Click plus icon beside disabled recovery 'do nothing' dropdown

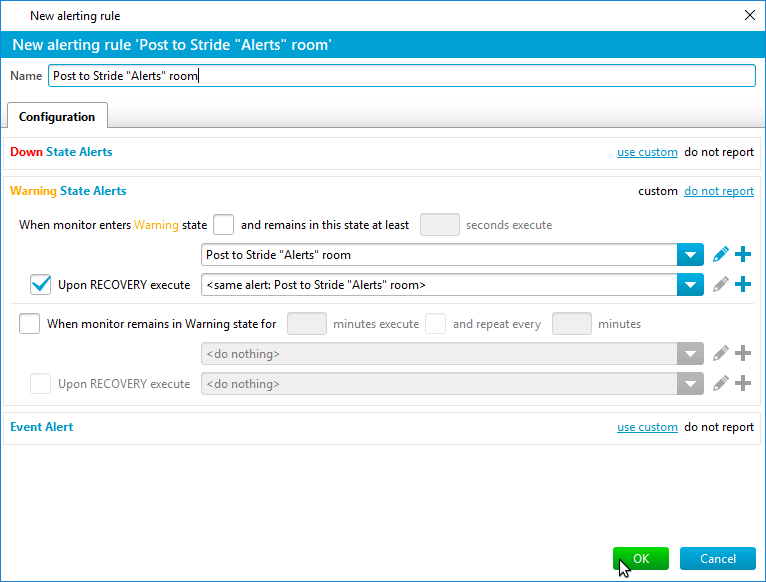[x=743, y=384]
